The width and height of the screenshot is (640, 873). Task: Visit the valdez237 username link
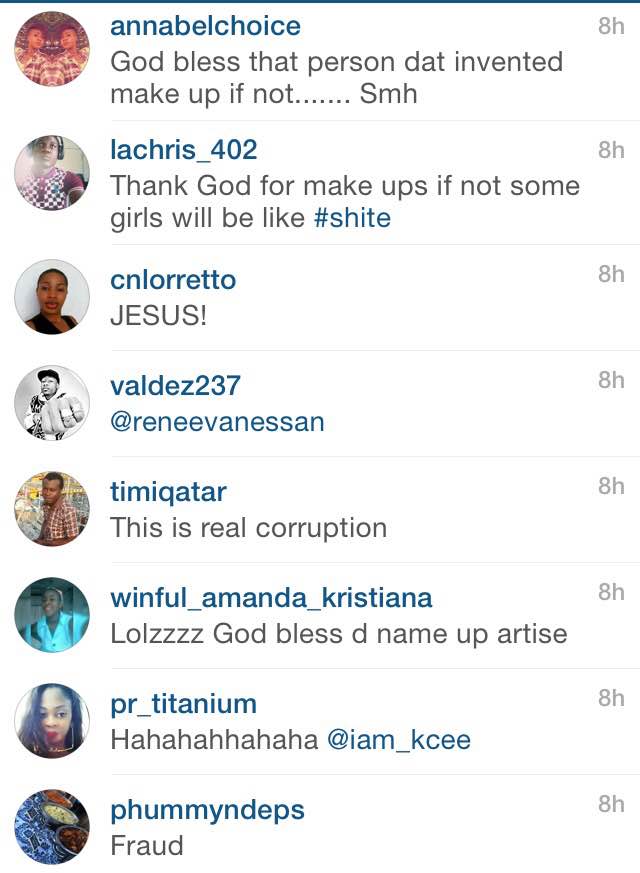[x=175, y=385]
